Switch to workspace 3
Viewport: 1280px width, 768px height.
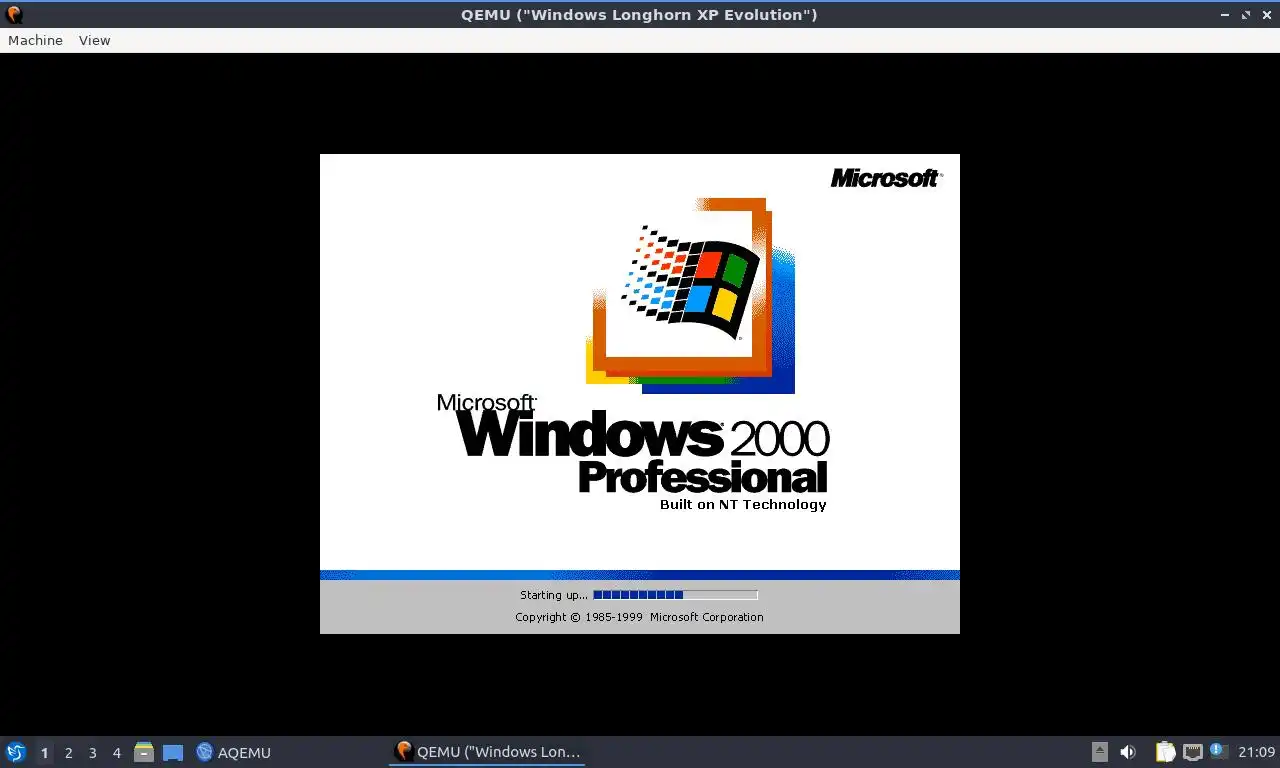[x=92, y=752]
